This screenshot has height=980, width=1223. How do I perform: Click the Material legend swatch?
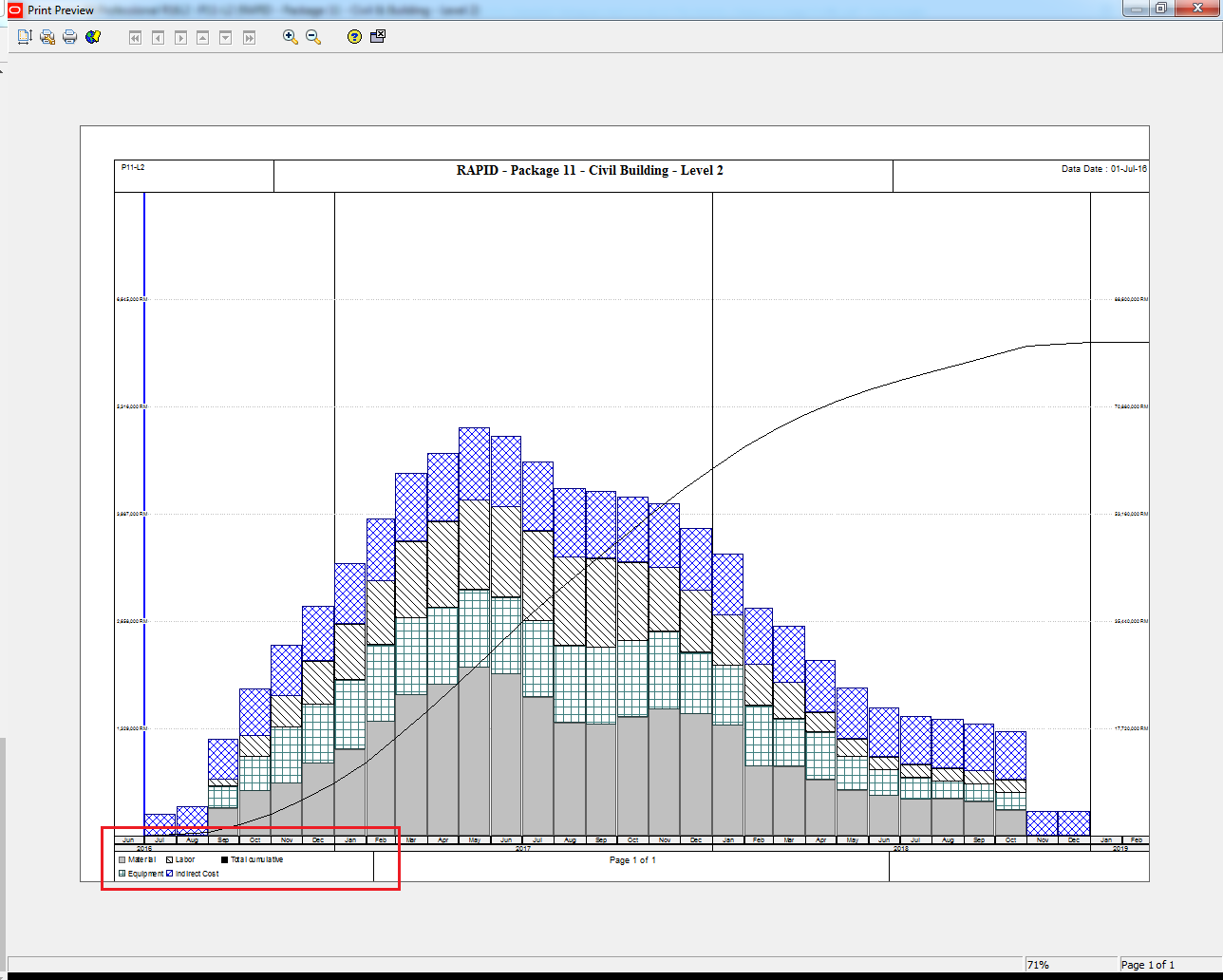click(122, 859)
